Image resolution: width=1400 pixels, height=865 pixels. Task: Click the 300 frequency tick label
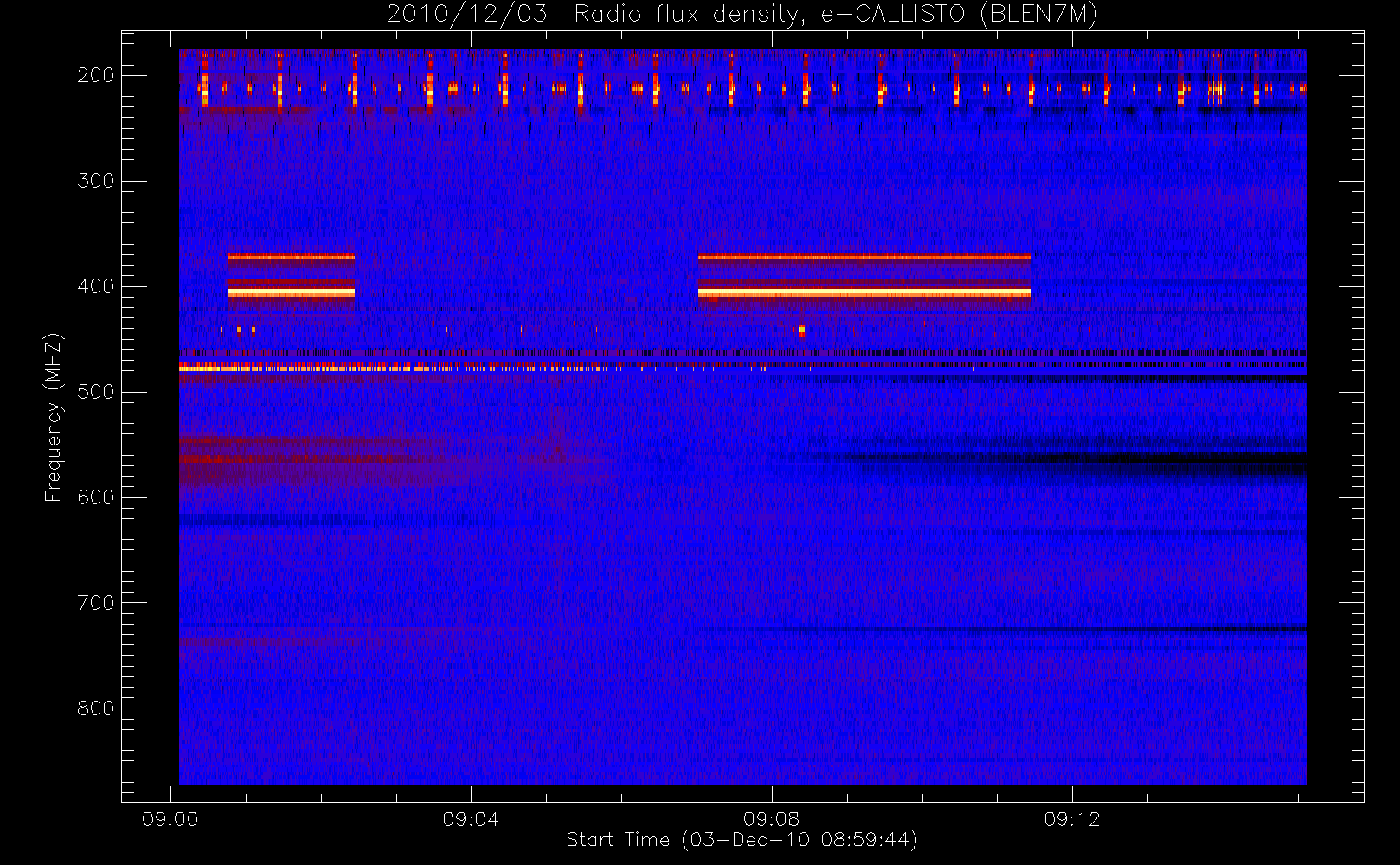click(x=95, y=181)
